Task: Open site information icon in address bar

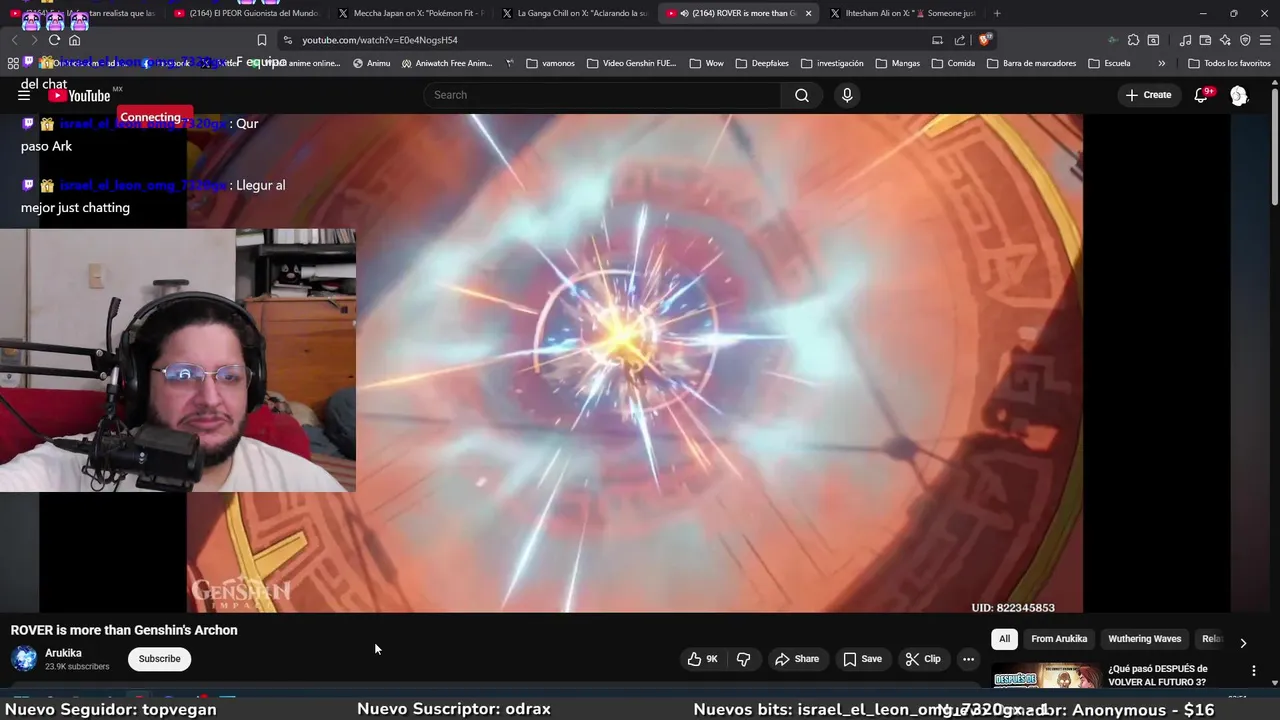Action: click(288, 40)
